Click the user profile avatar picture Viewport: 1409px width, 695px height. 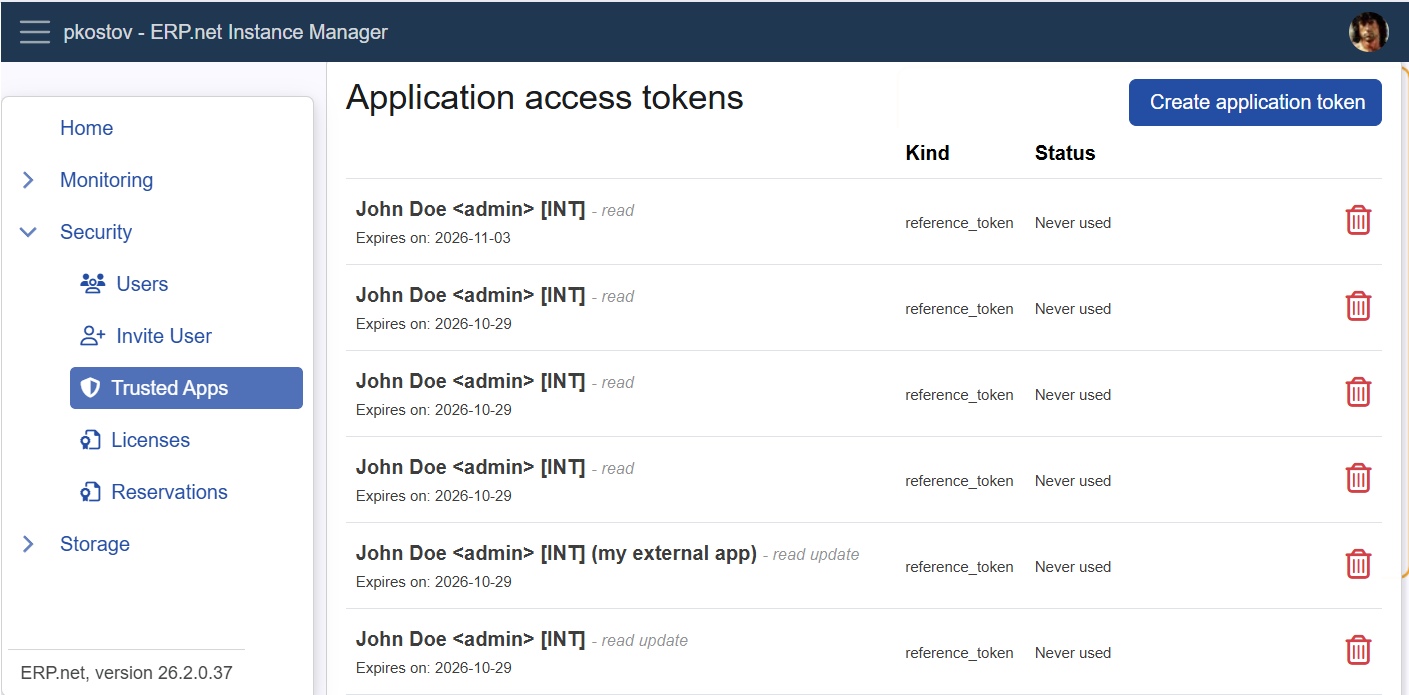pos(1368,31)
